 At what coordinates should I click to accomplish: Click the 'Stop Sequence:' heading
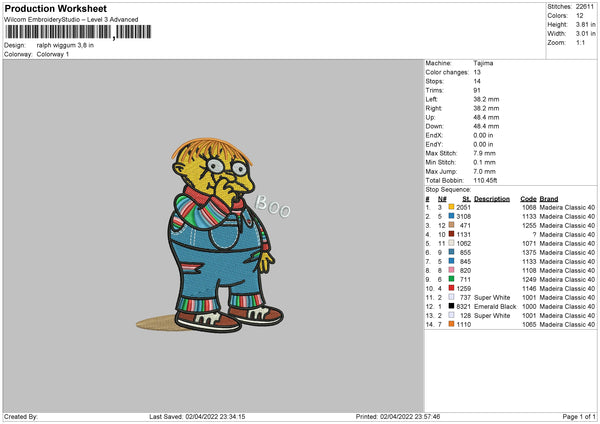(448, 189)
